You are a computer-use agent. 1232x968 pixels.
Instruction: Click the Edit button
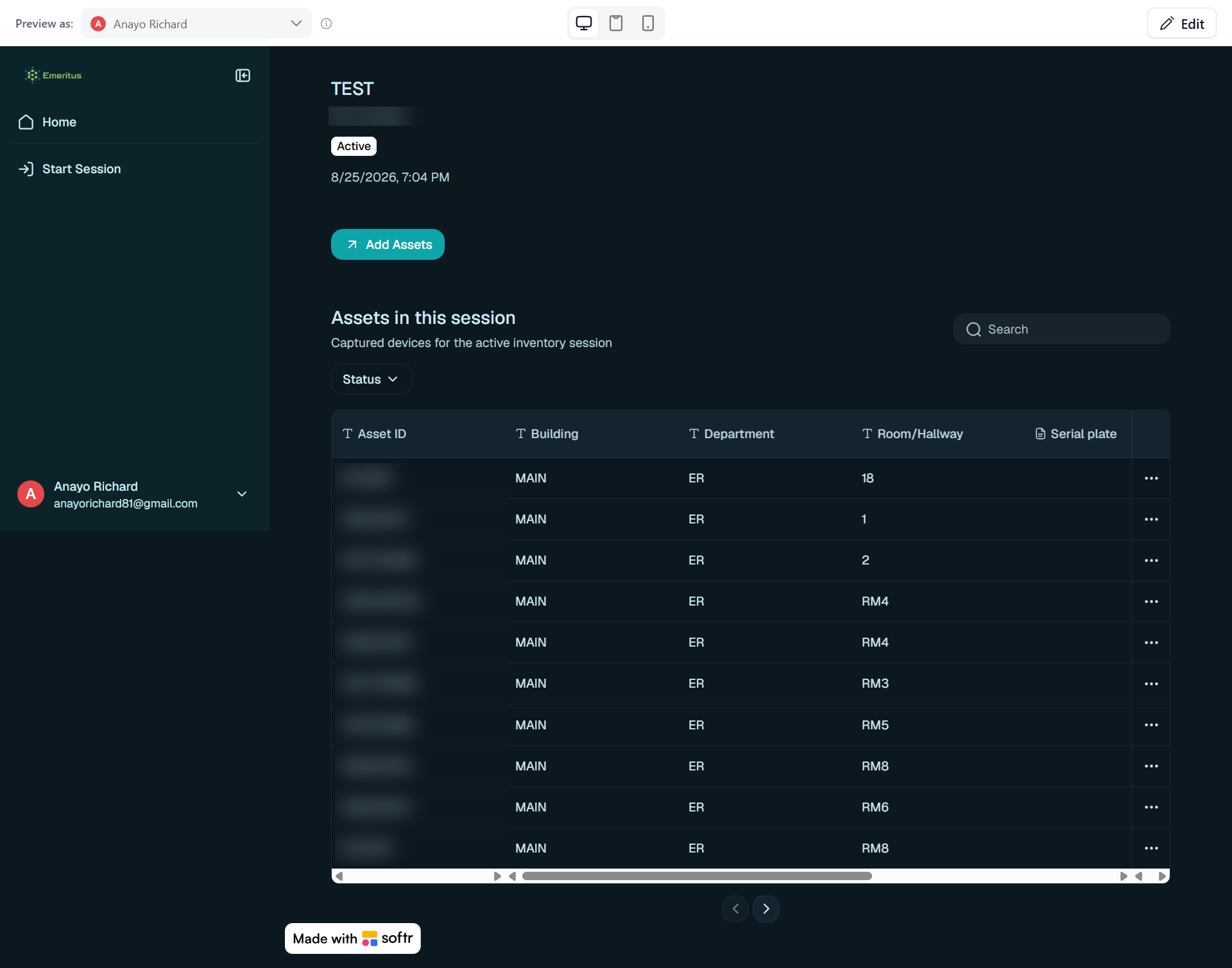click(x=1181, y=24)
